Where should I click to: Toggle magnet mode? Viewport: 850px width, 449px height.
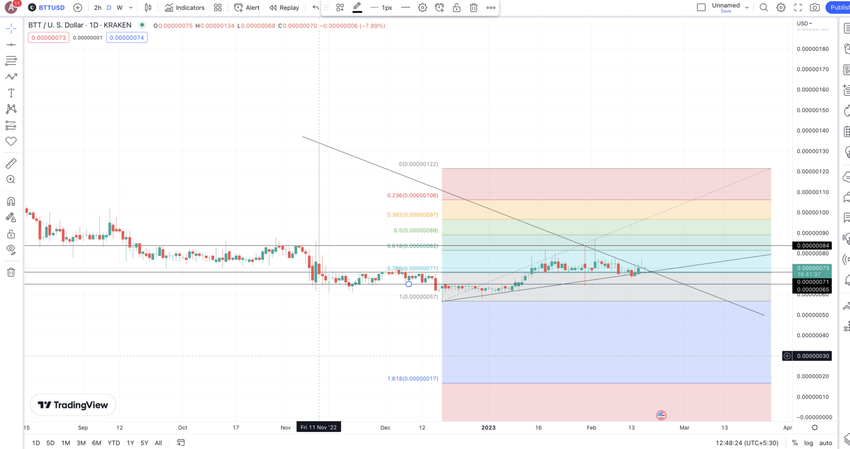pyautogui.click(x=11, y=201)
